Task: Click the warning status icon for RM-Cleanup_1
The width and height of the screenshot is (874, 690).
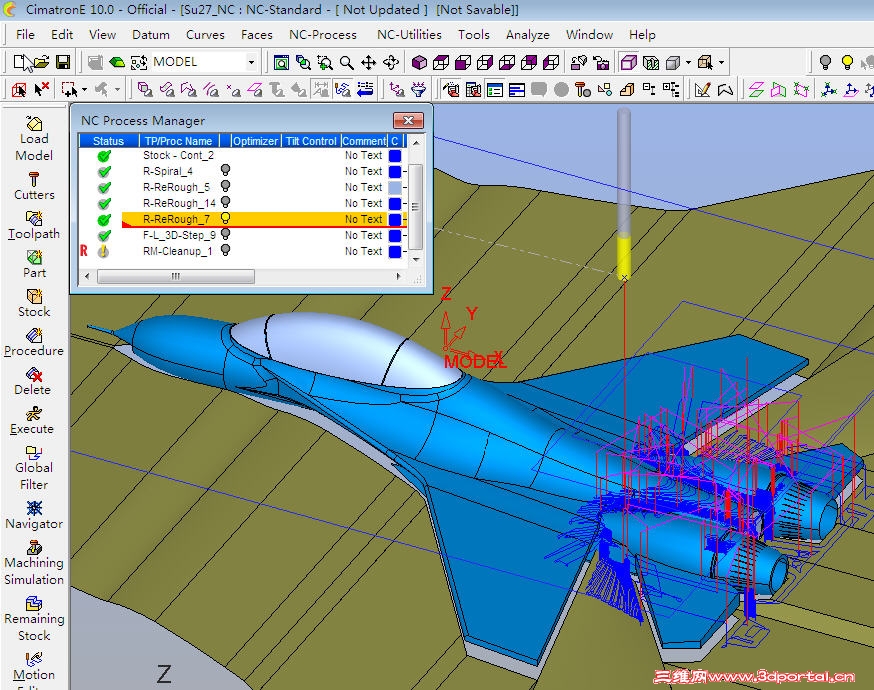Action: 103,251
